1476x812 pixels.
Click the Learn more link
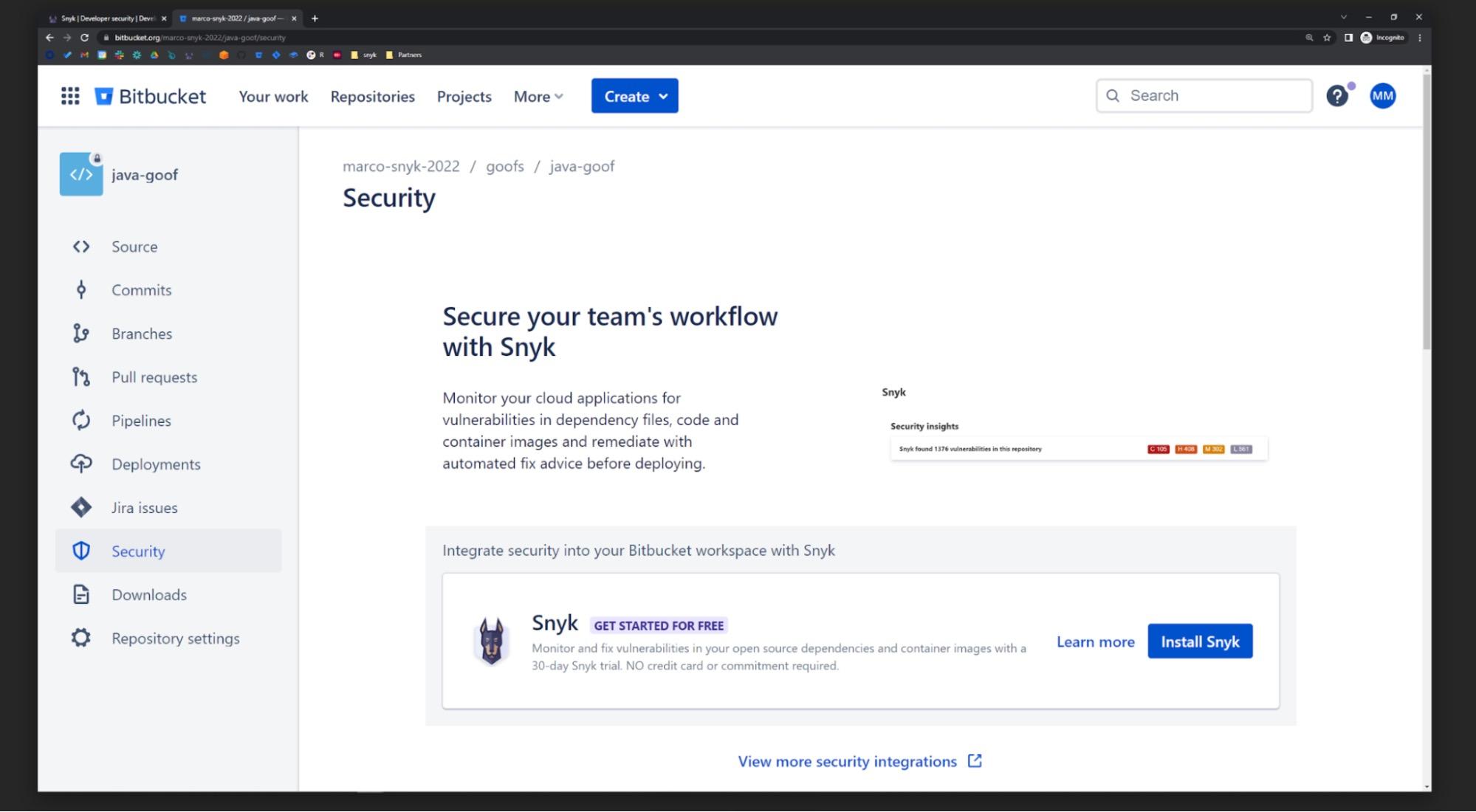[1096, 642]
